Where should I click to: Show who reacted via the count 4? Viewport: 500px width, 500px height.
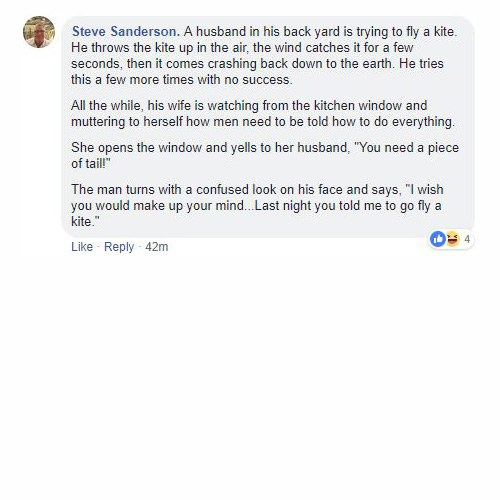(x=467, y=239)
